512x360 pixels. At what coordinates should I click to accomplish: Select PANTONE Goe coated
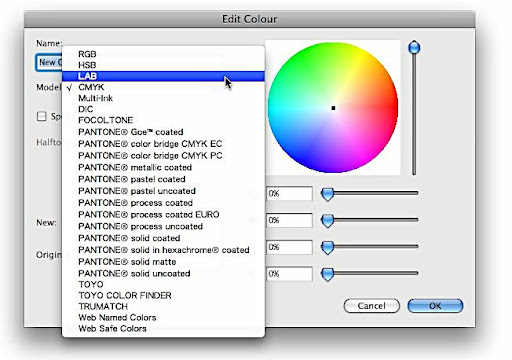(163, 132)
